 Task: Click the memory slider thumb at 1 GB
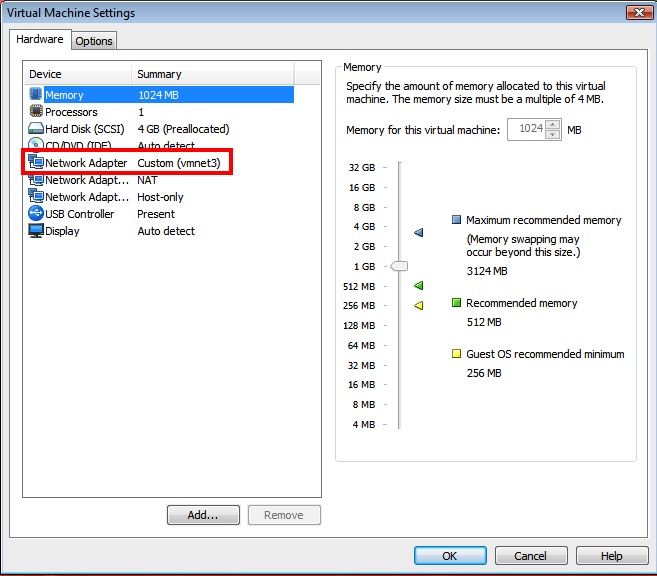click(x=399, y=266)
